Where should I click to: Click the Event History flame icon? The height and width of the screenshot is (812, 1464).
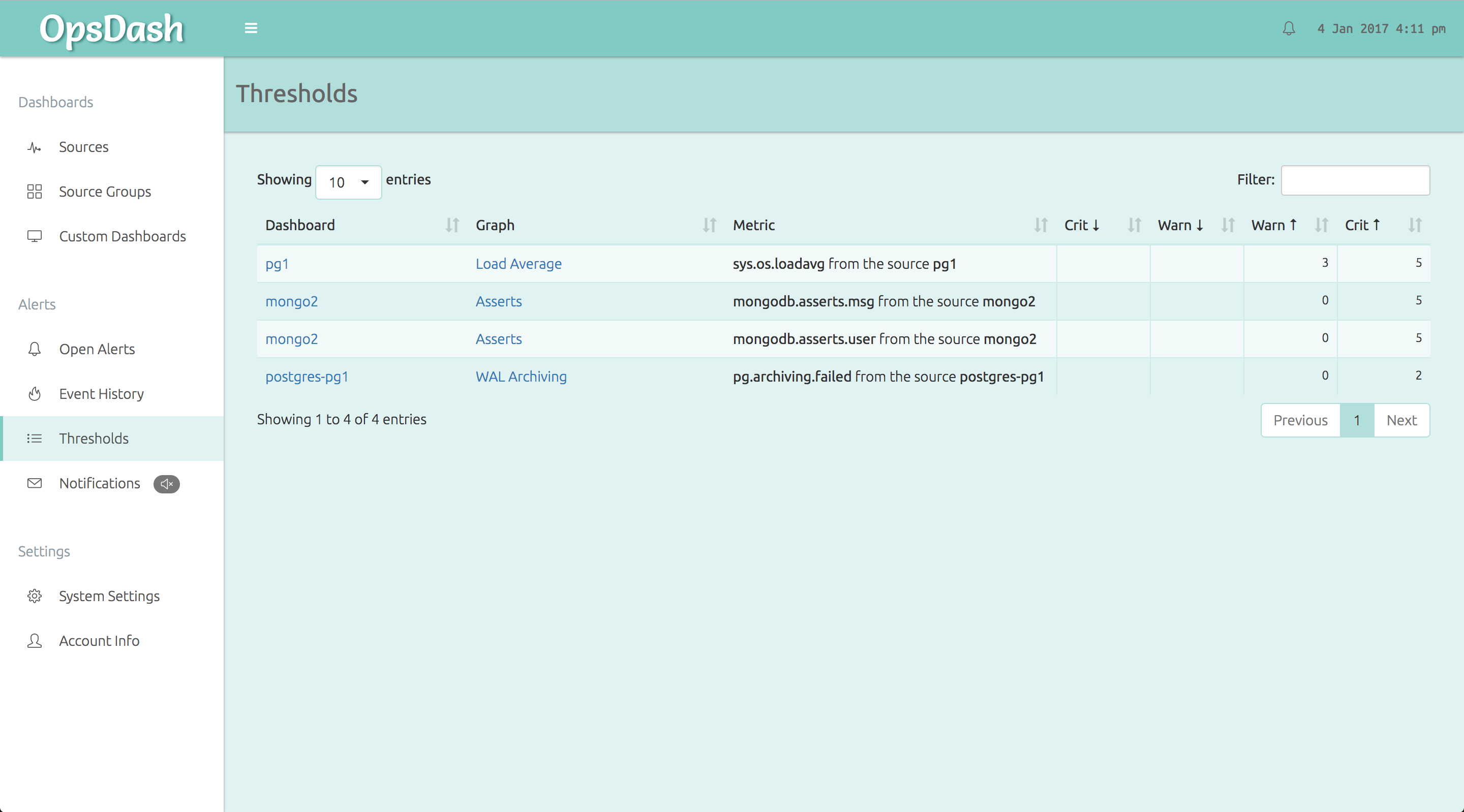tap(35, 394)
